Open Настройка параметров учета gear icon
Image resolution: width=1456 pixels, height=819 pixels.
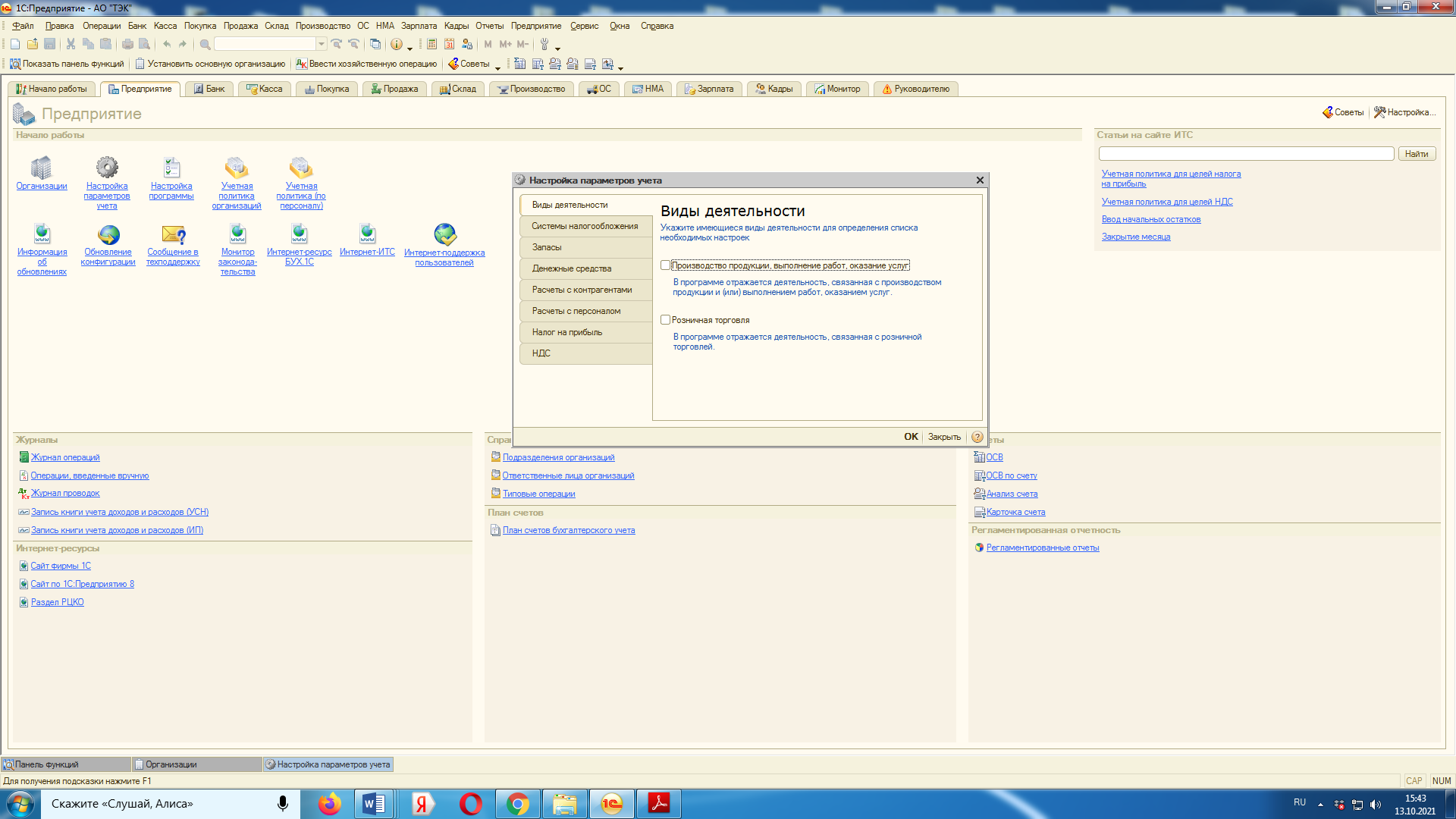pos(107,168)
